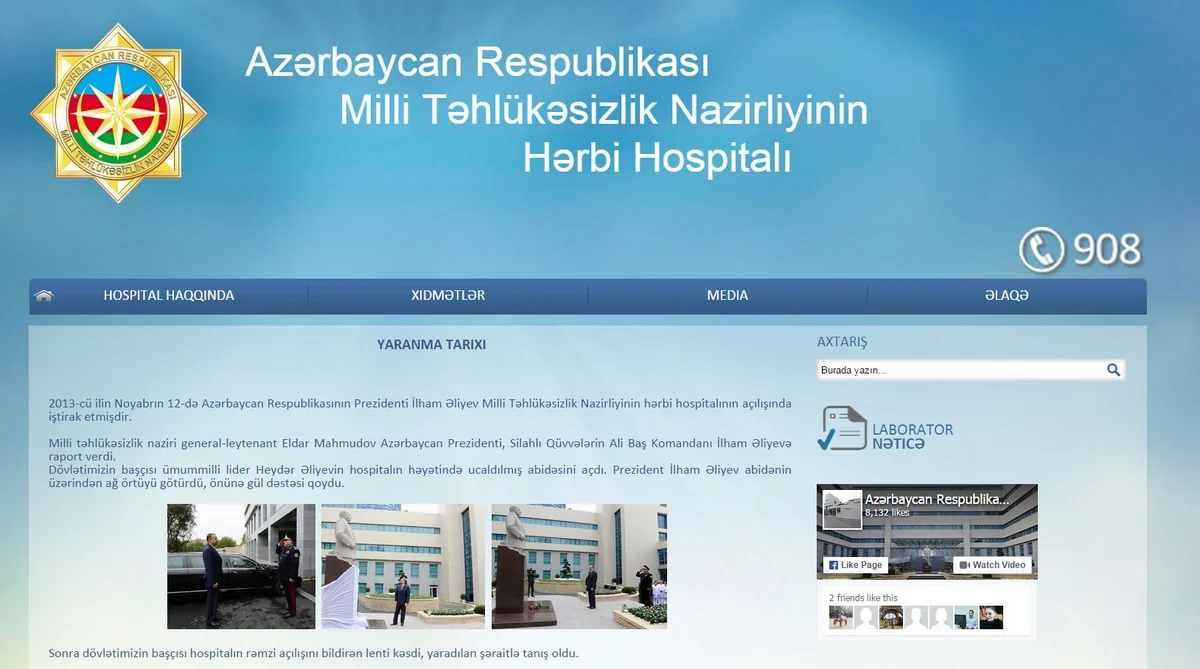Click the '8,132 likes' text
Image resolution: width=1200 pixels, height=669 pixels.
click(887, 512)
